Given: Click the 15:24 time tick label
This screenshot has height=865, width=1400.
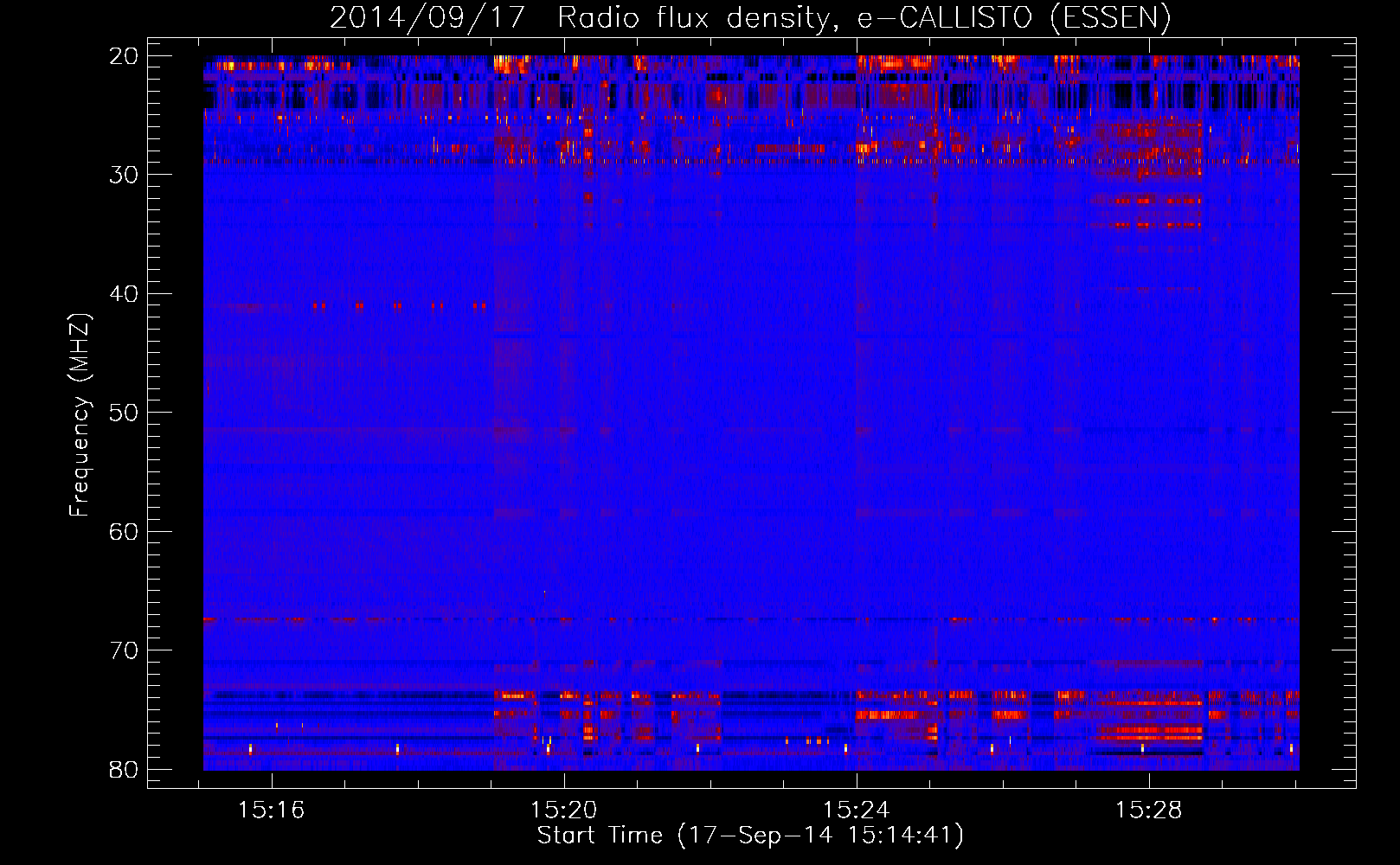Looking at the screenshot, I should tap(857, 811).
